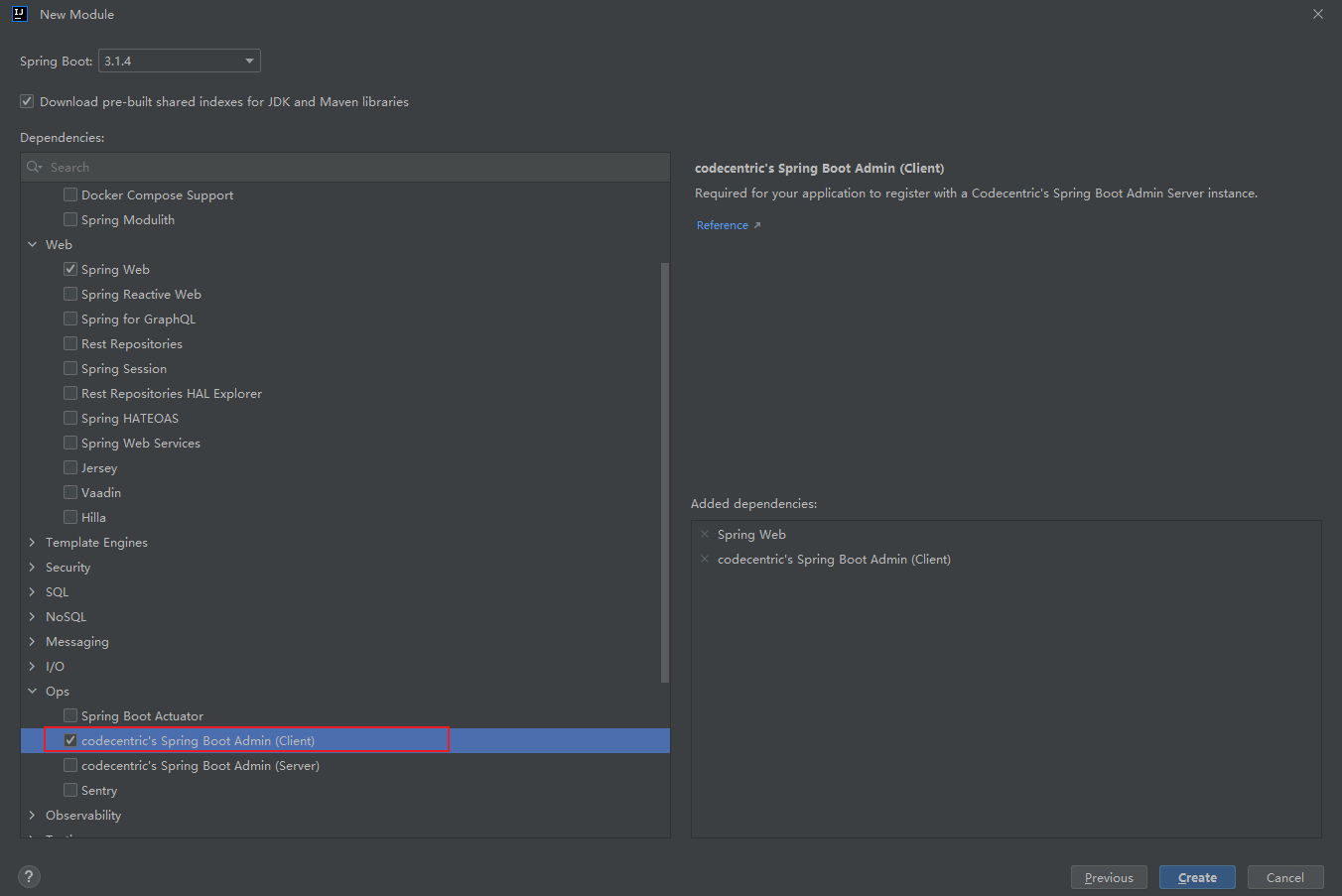Image resolution: width=1342 pixels, height=896 pixels.
Task: Click the search magnifier icon
Action: (x=34, y=168)
